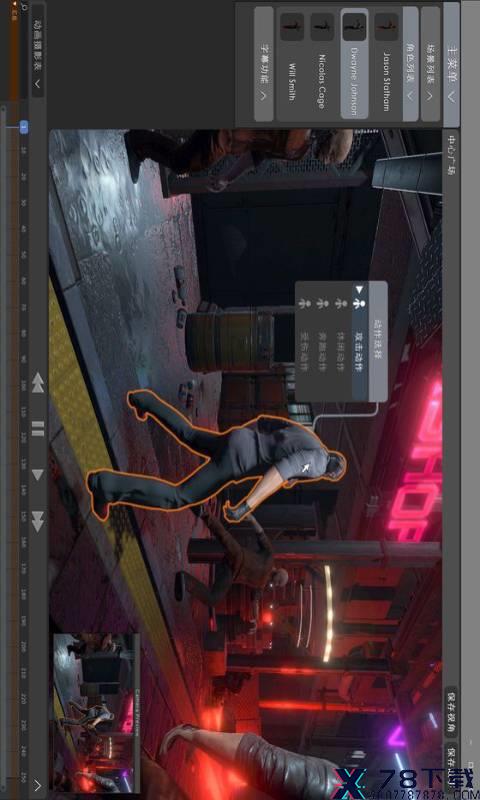Click figure icon beside 受伤动作
Screen dimensions: 480x800
click(304, 304)
